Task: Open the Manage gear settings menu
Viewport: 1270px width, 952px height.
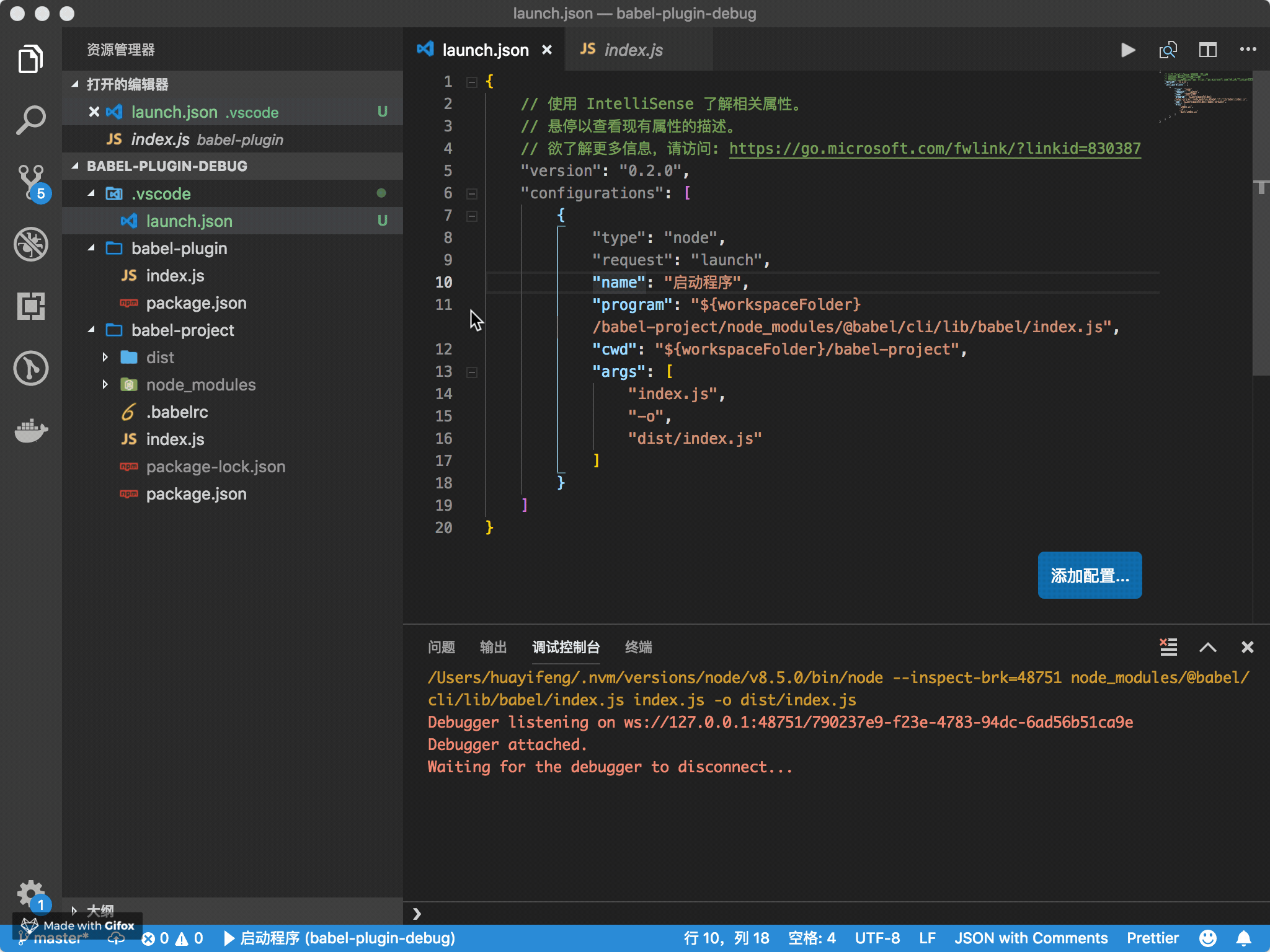Action: tap(30, 894)
